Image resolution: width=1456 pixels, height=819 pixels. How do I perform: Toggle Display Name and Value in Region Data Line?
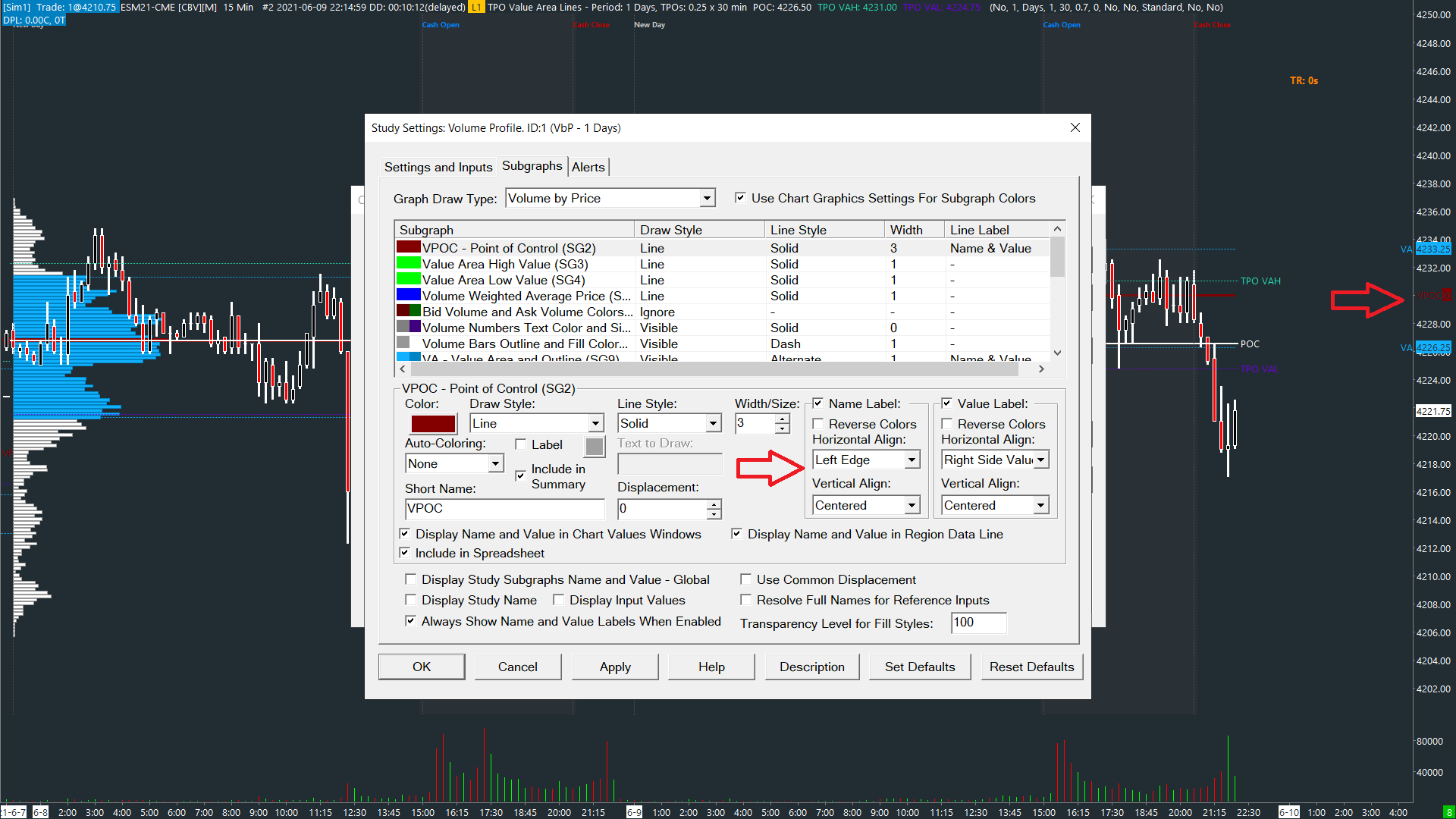[x=736, y=534]
